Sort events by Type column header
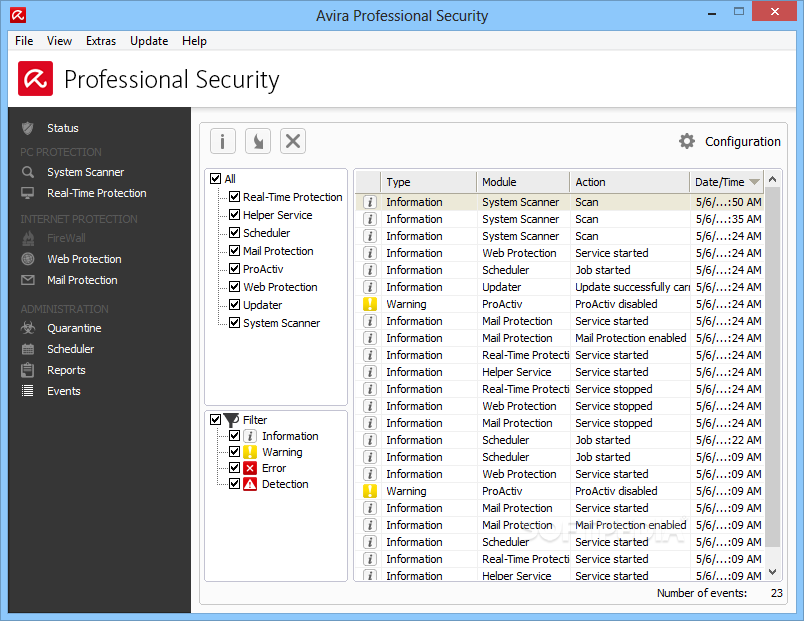The height and width of the screenshot is (621, 804). click(x=428, y=182)
